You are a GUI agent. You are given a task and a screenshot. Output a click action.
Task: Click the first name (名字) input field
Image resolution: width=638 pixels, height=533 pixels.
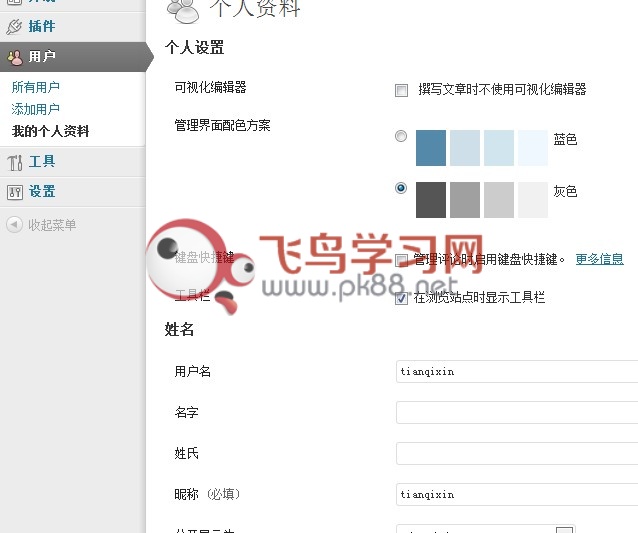tap(516, 413)
